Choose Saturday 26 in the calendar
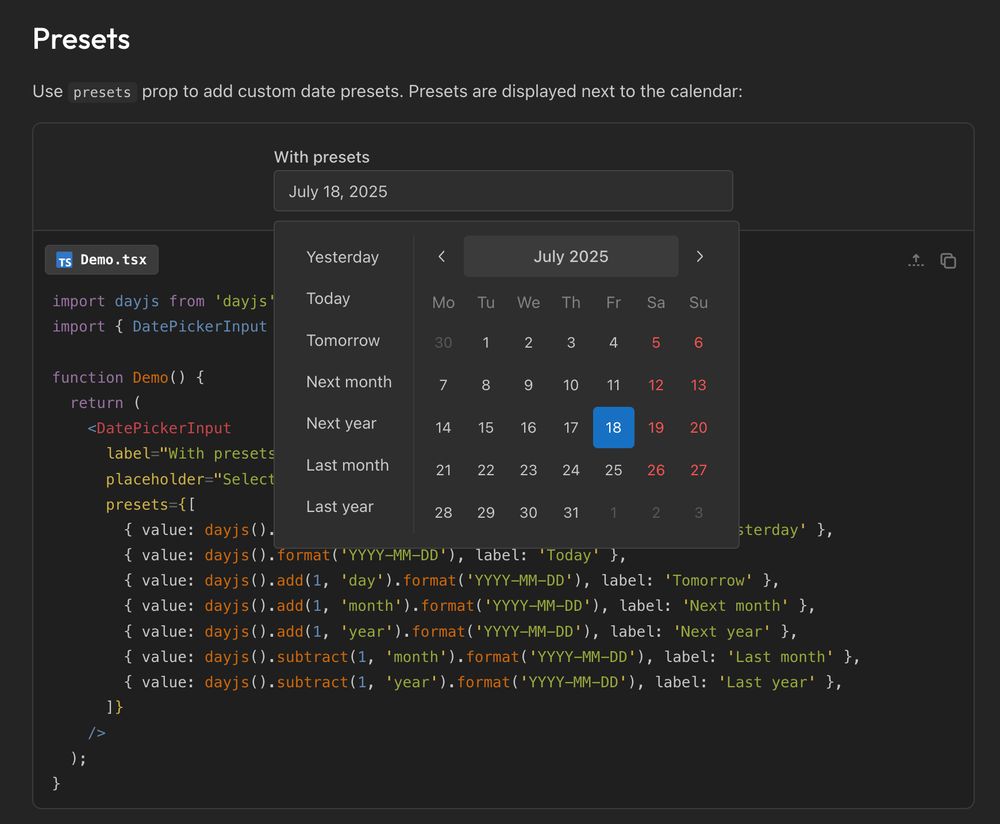 pyautogui.click(x=656, y=470)
